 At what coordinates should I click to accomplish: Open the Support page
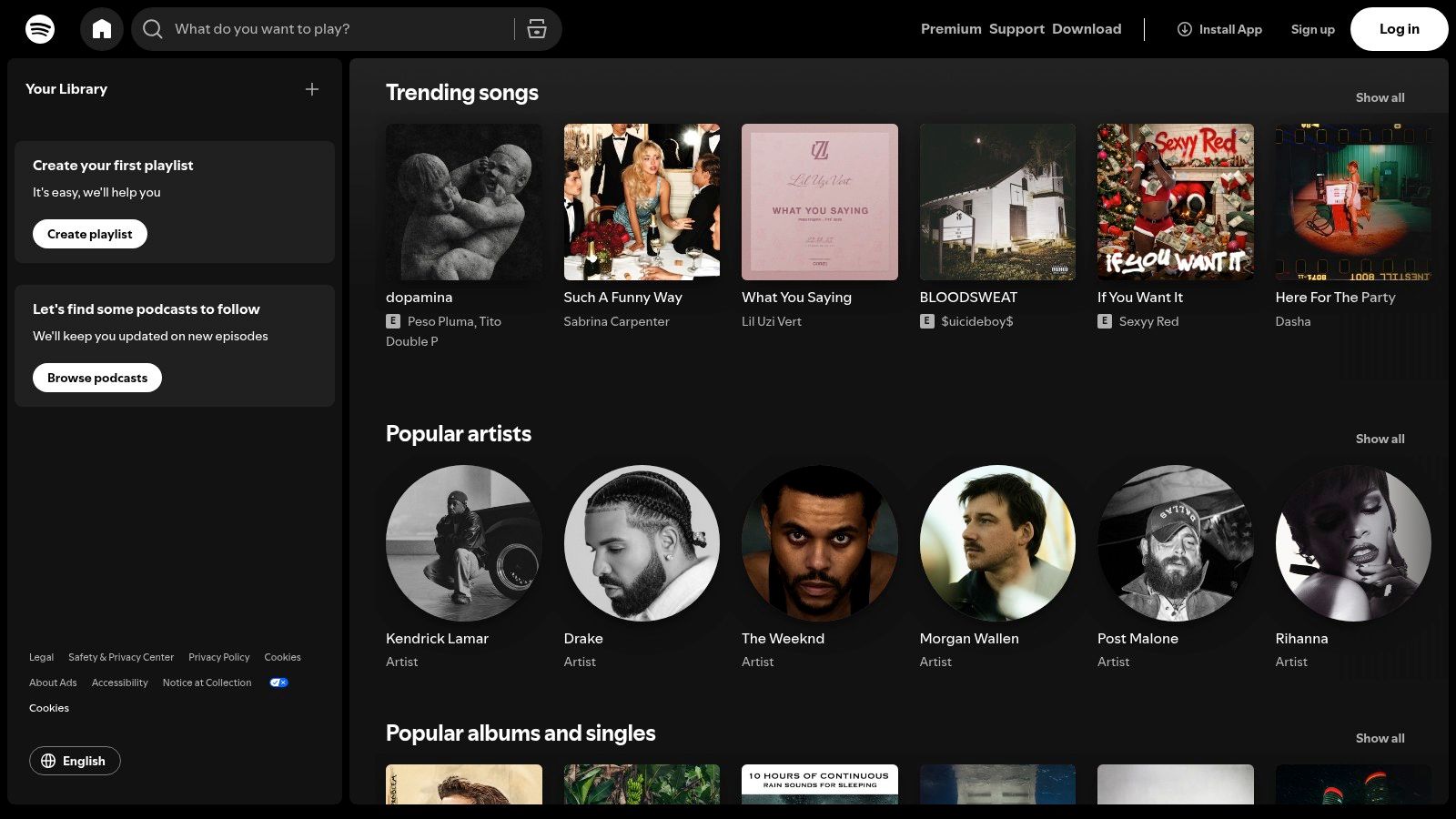pyautogui.click(x=1016, y=29)
